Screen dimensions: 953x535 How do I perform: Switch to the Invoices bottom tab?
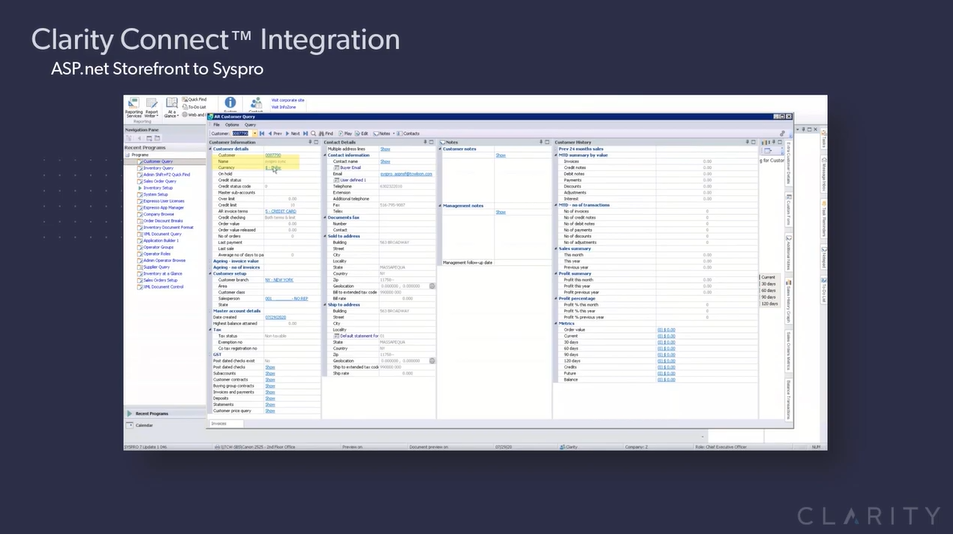[226, 423]
